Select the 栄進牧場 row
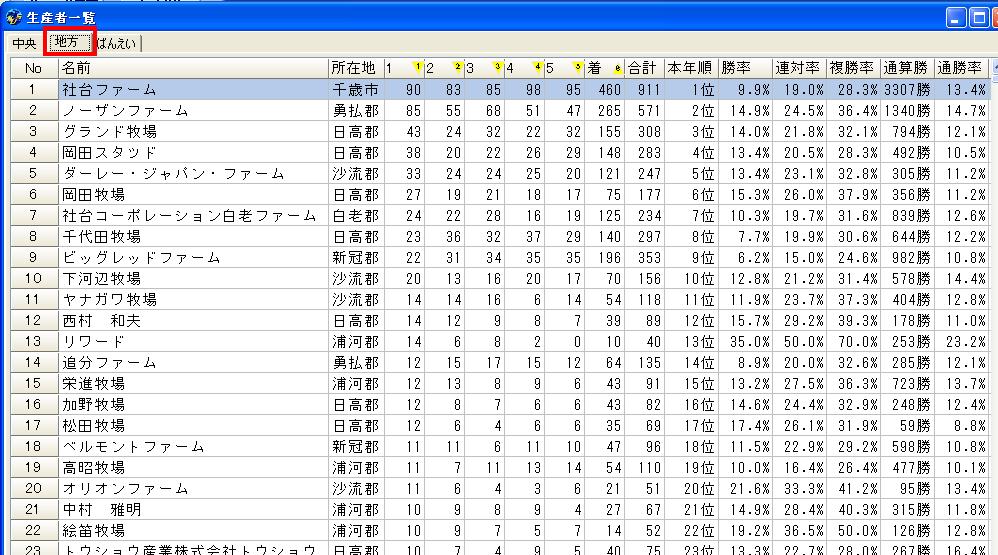 point(500,384)
